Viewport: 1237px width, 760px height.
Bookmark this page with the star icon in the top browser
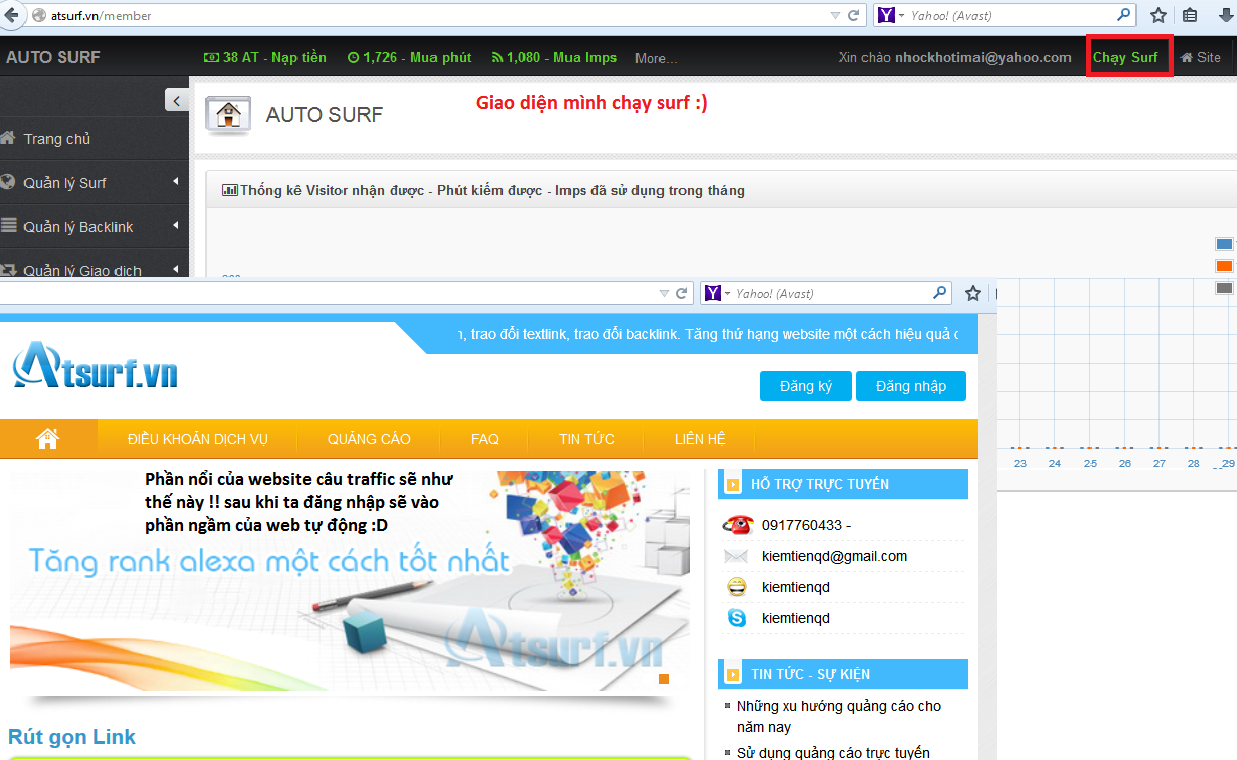(x=1158, y=15)
